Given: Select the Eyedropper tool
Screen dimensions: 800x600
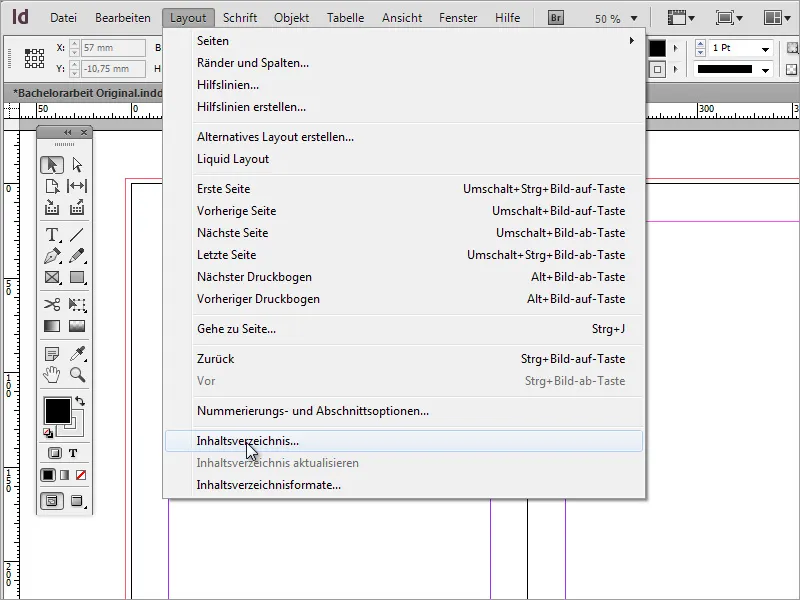Looking at the screenshot, I should pyautogui.click(x=77, y=353).
